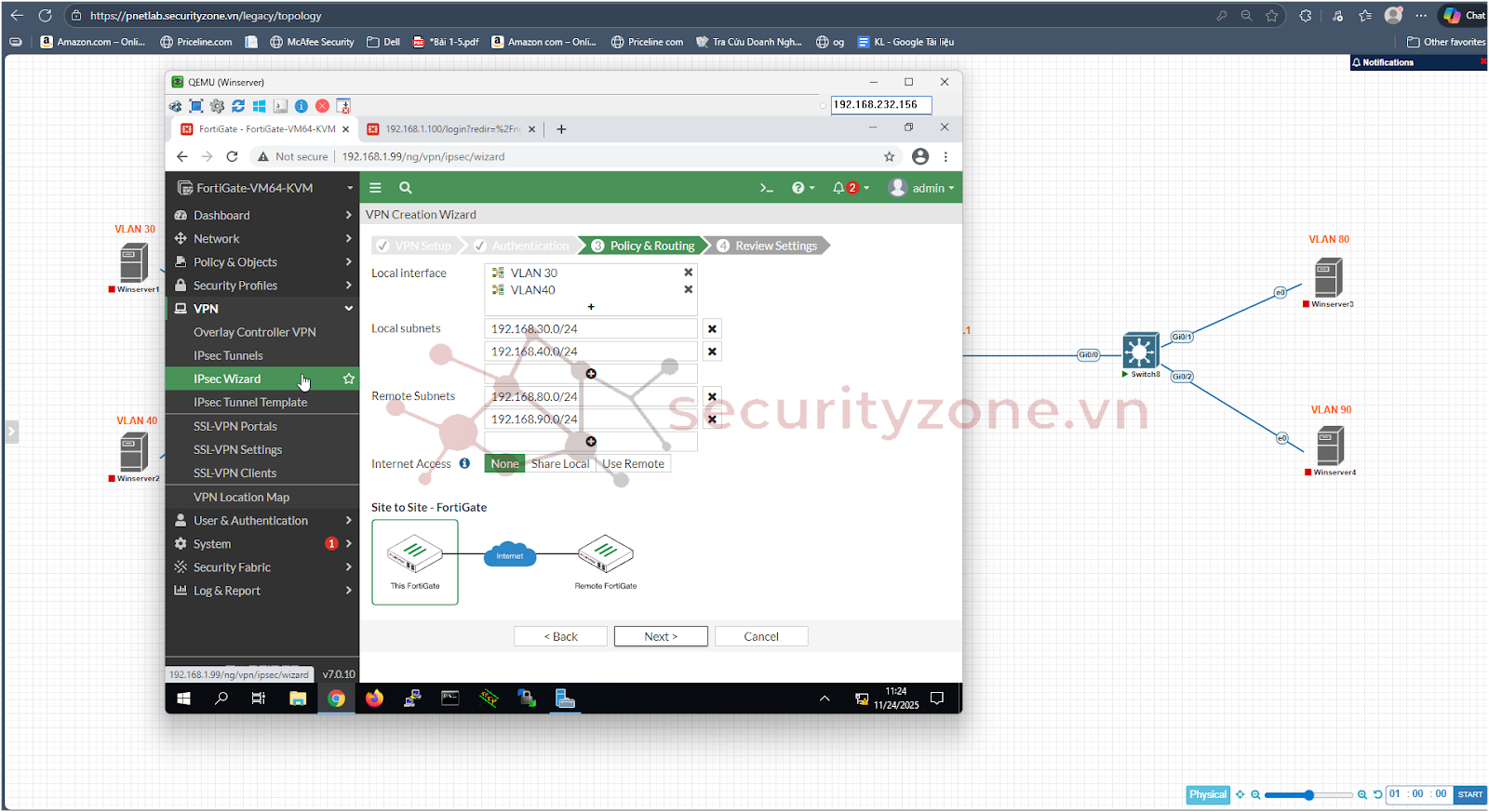Select Share Local internet access option
This screenshot has height=812, width=1489.
pyautogui.click(x=560, y=464)
